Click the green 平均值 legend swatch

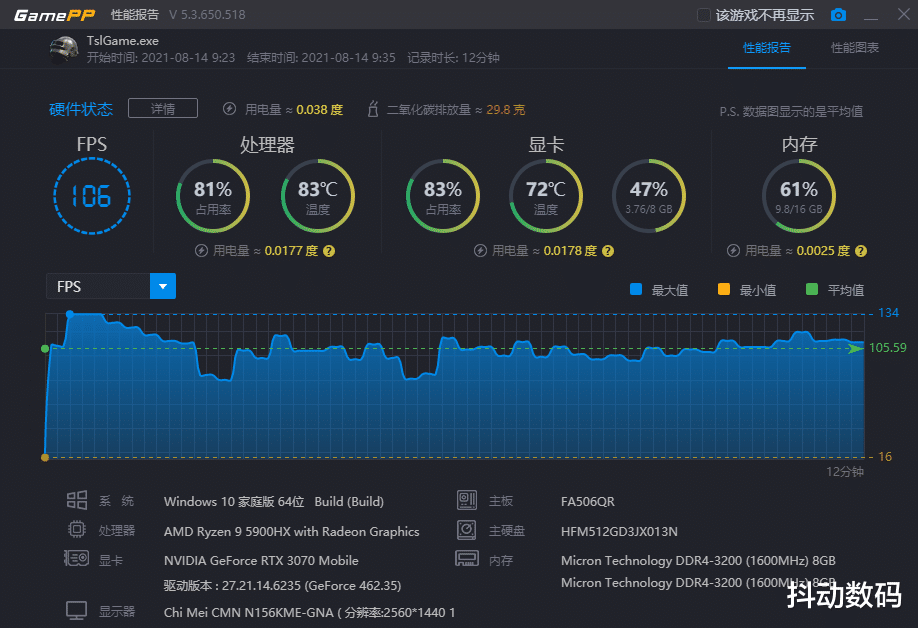[811, 289]
